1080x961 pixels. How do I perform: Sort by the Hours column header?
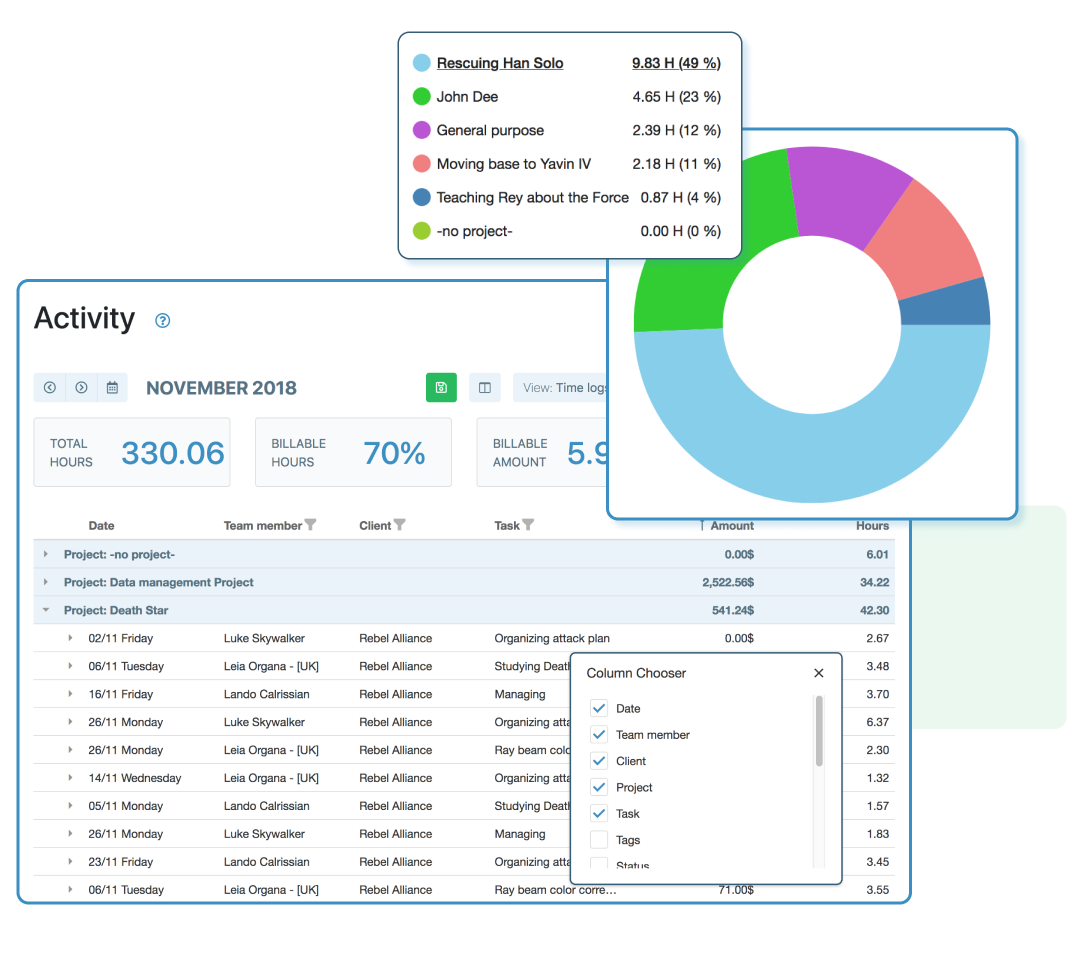(x=872, y=525)
